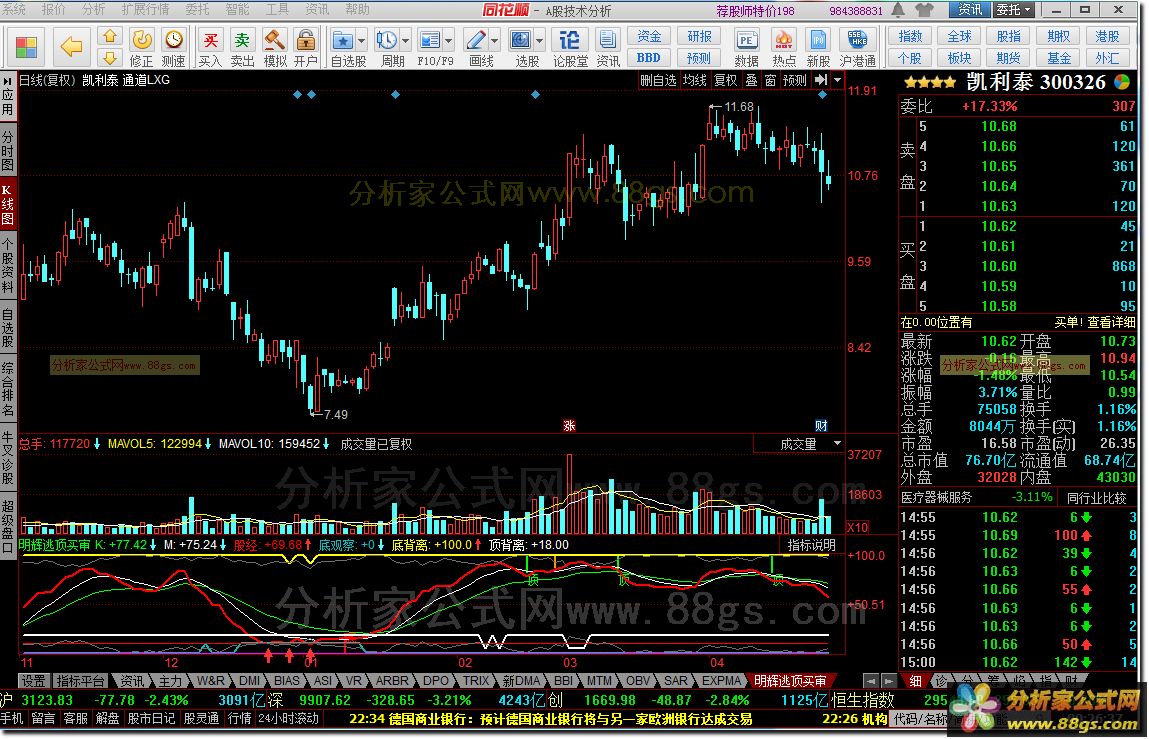Select the 画线 pencil drawing tool
This screenshot has width=1149, height=739.
click(x=476, y=40)
